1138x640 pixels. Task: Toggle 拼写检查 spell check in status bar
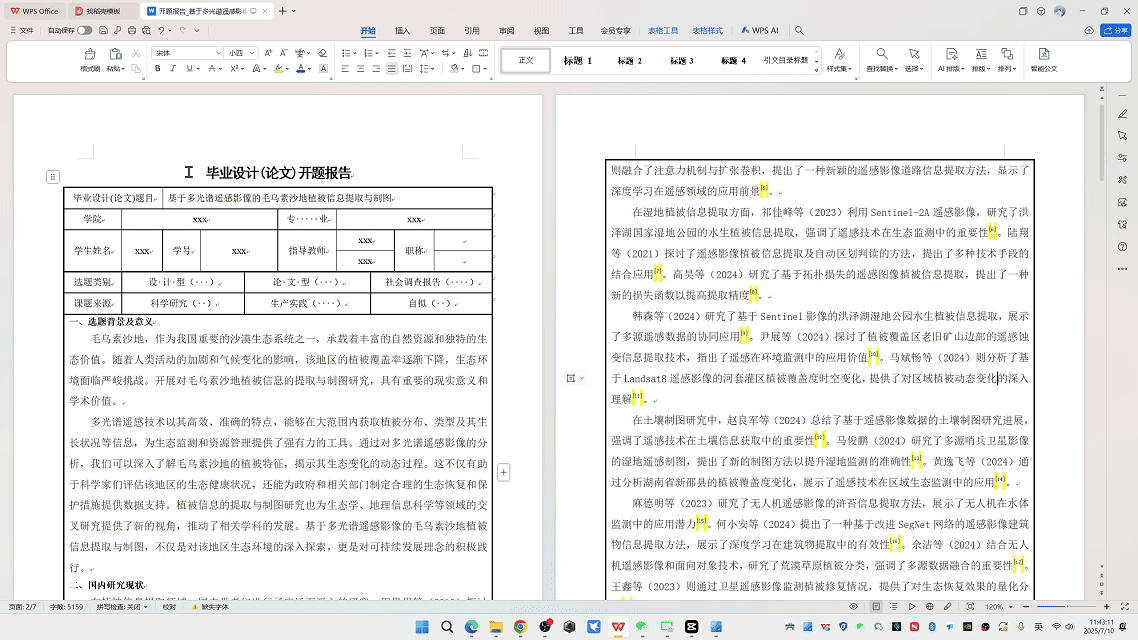point(118,607)
